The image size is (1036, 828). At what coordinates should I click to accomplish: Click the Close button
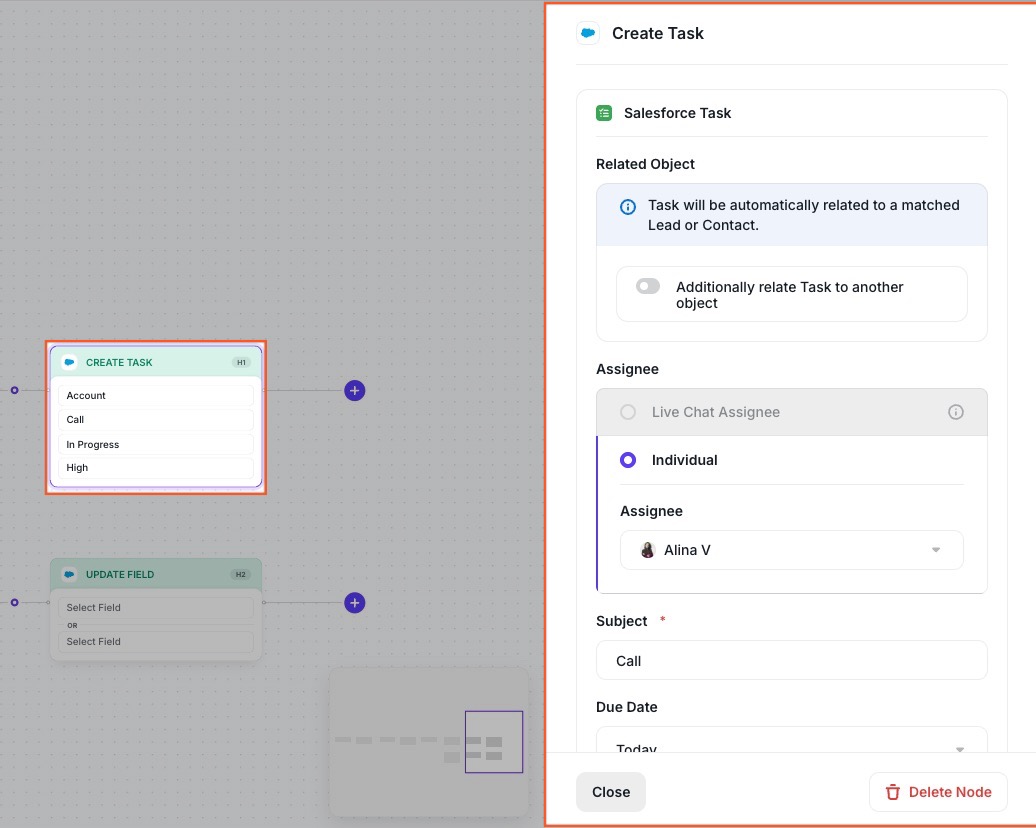pyautogui.click(x=610, y=792)
